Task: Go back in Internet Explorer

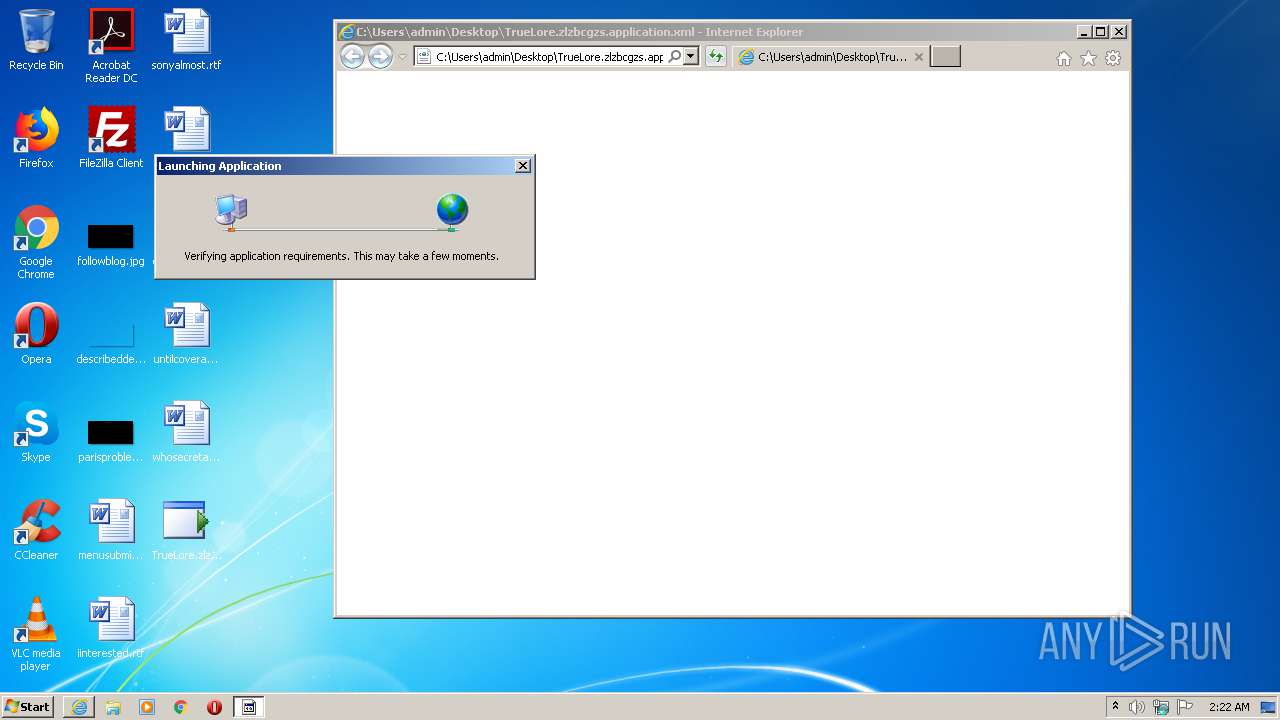Action: pos(352,57)
